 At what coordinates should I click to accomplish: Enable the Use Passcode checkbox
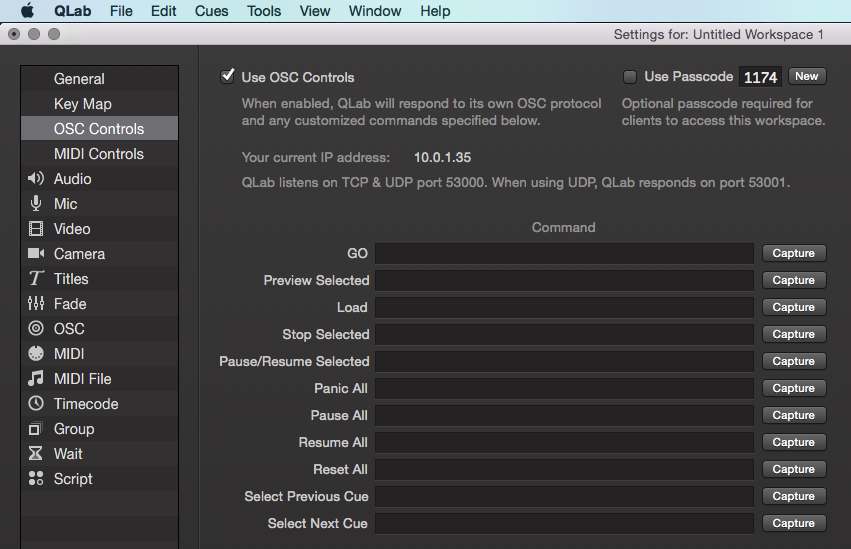[x=630, y=77]
